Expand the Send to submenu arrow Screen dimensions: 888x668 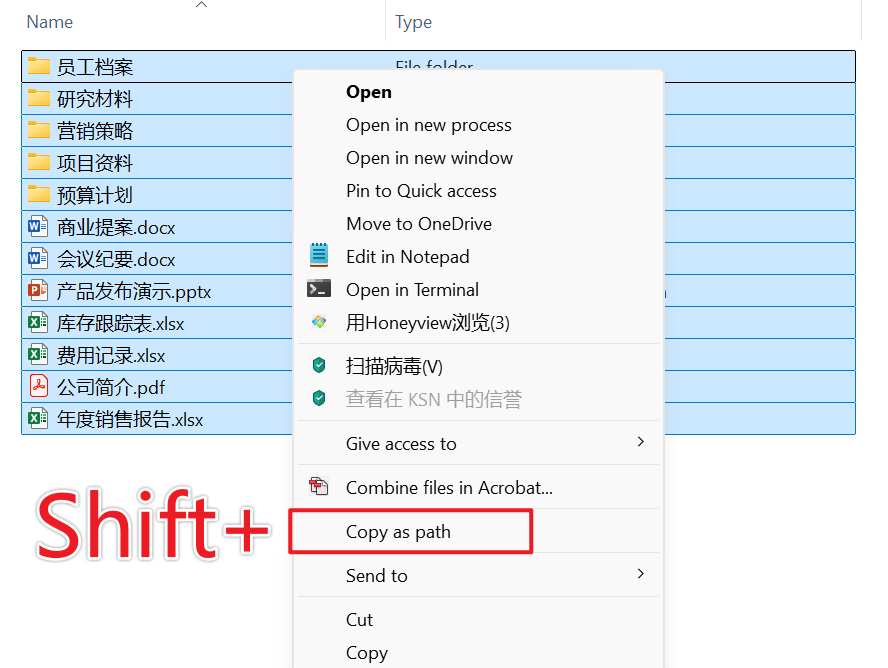click(641, 573)
